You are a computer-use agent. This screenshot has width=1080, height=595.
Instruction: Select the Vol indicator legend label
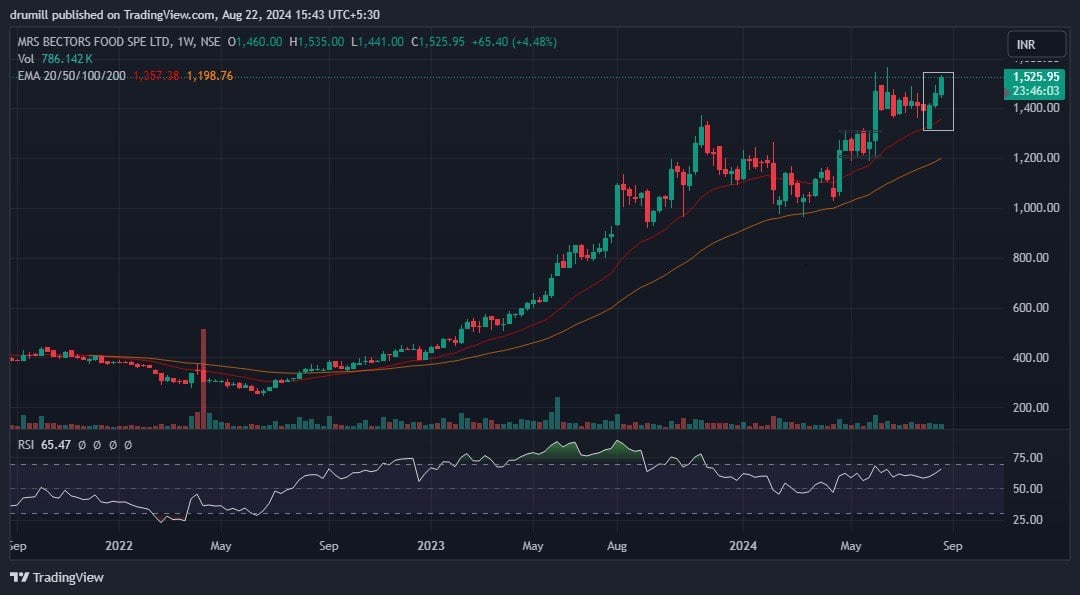pyautogui.click(x=26, y=59)
